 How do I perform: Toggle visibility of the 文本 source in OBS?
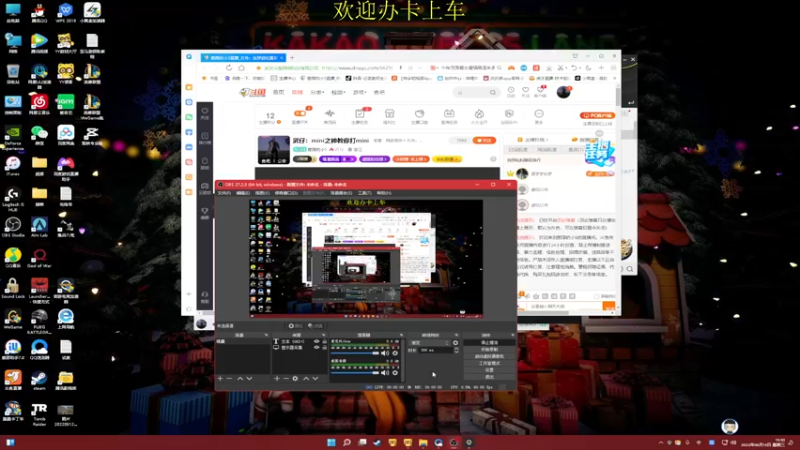(316, 341)
